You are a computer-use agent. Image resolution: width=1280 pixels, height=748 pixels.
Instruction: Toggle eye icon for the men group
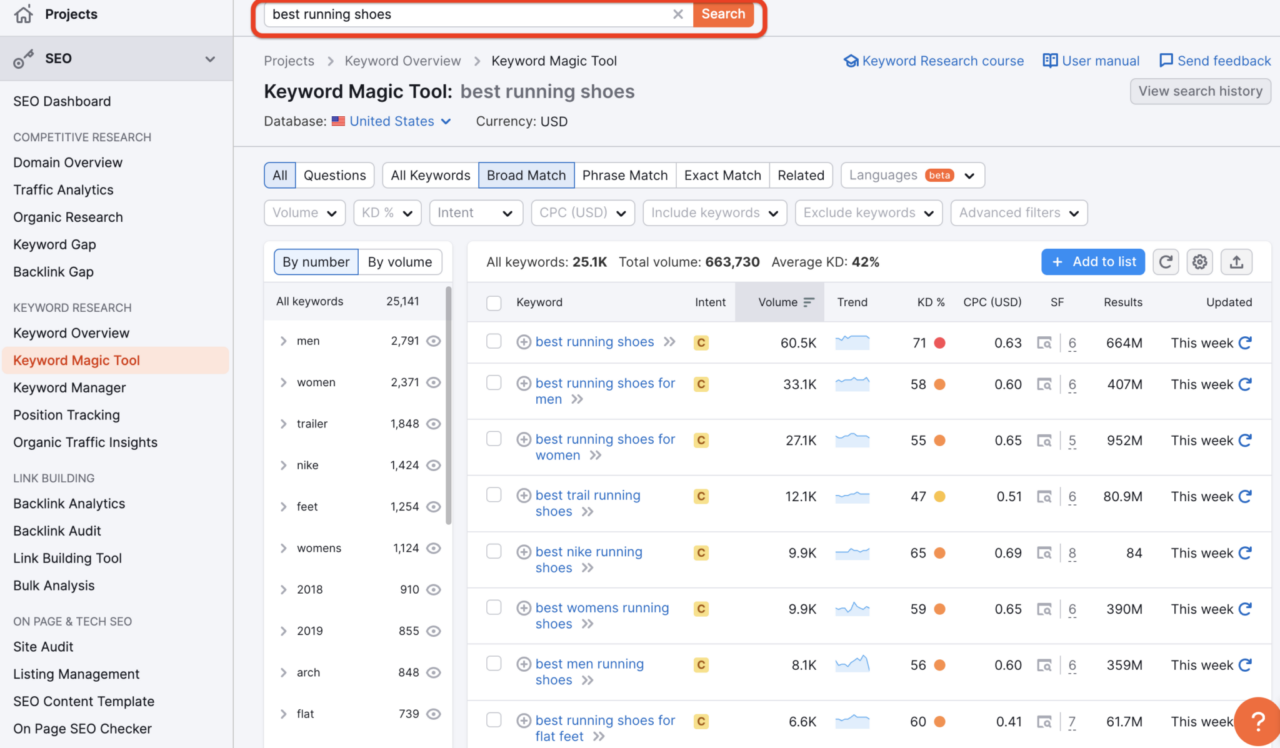[x=433, y=341]
